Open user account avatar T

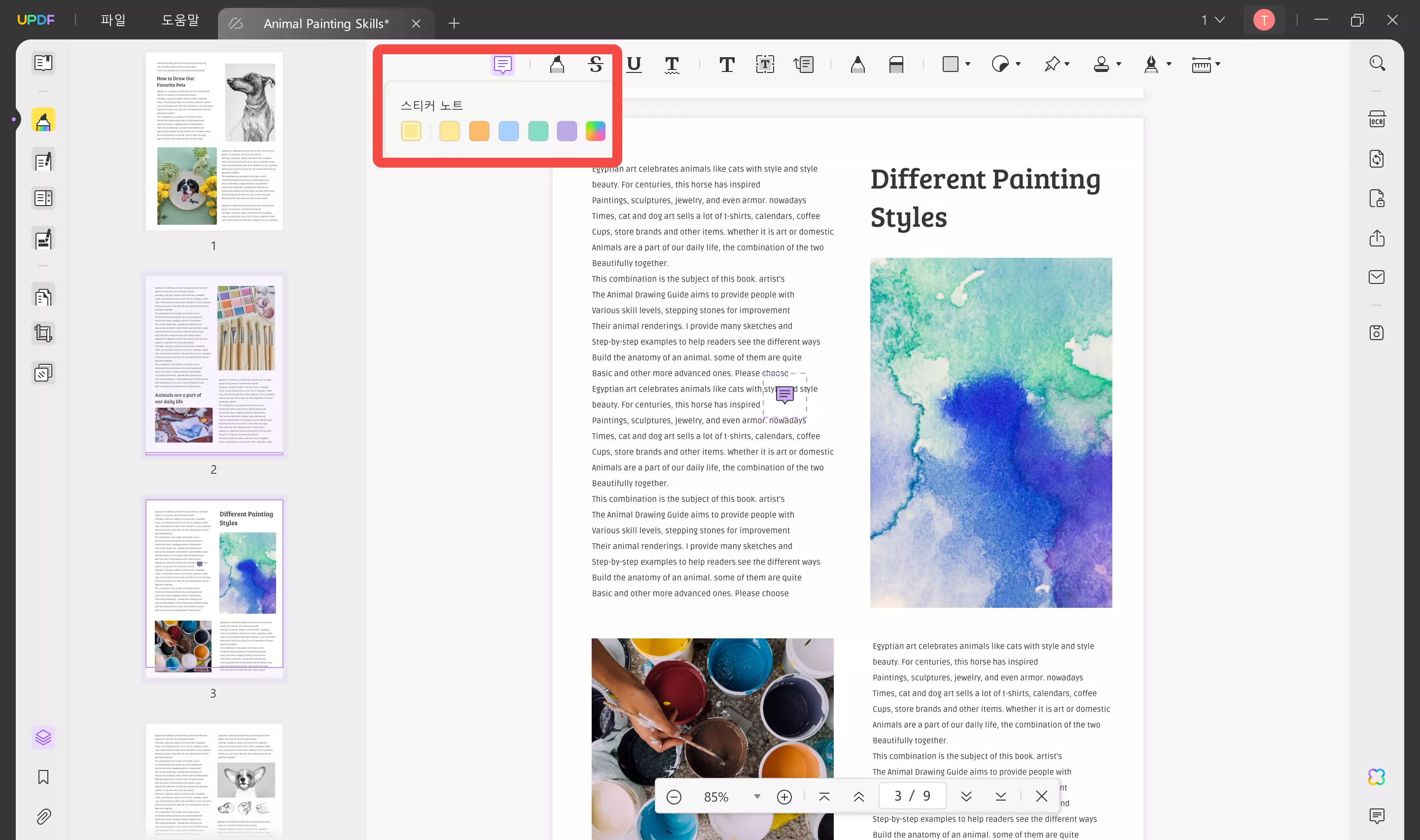[1264, 20]
